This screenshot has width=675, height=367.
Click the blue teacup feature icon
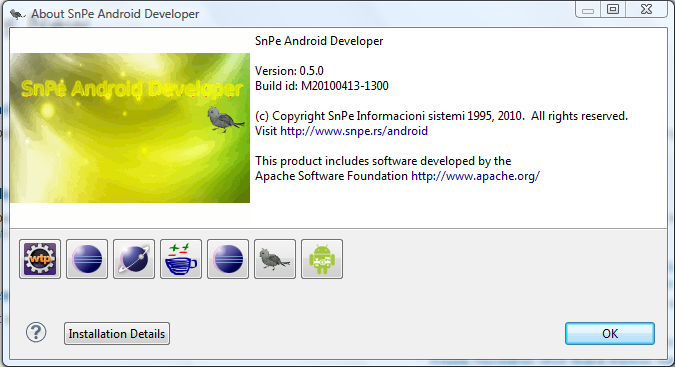point(181,259)
